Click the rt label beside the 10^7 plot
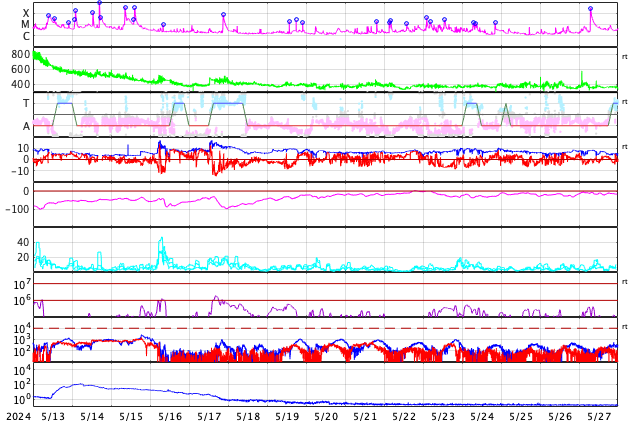 point(624,282)
